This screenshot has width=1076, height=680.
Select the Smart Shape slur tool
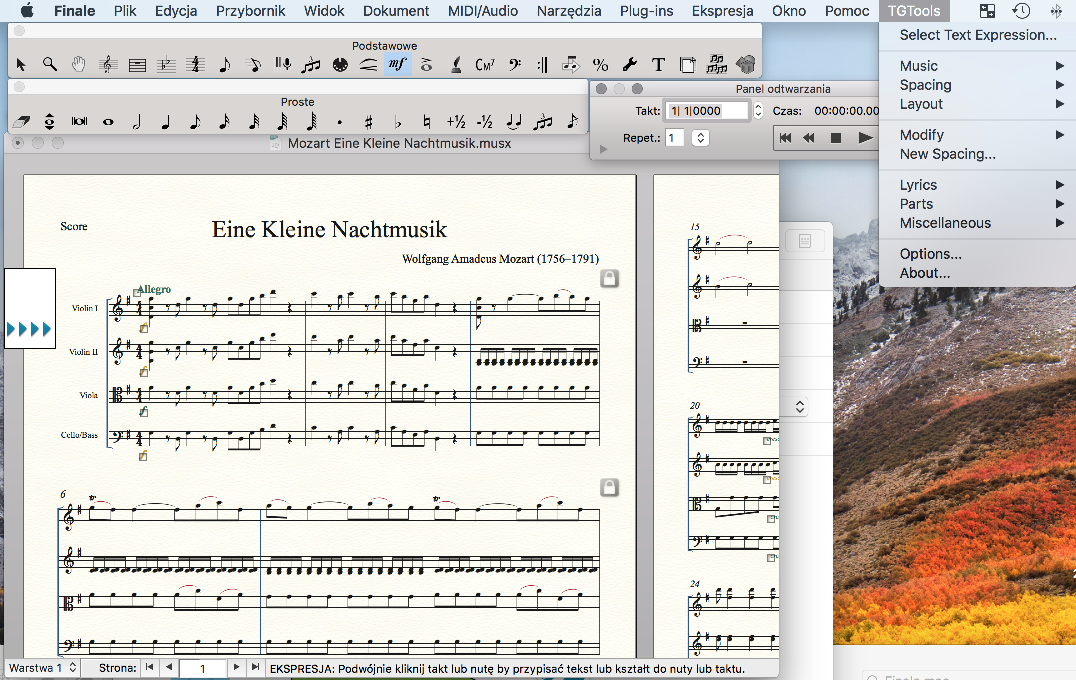click(369, 65)
